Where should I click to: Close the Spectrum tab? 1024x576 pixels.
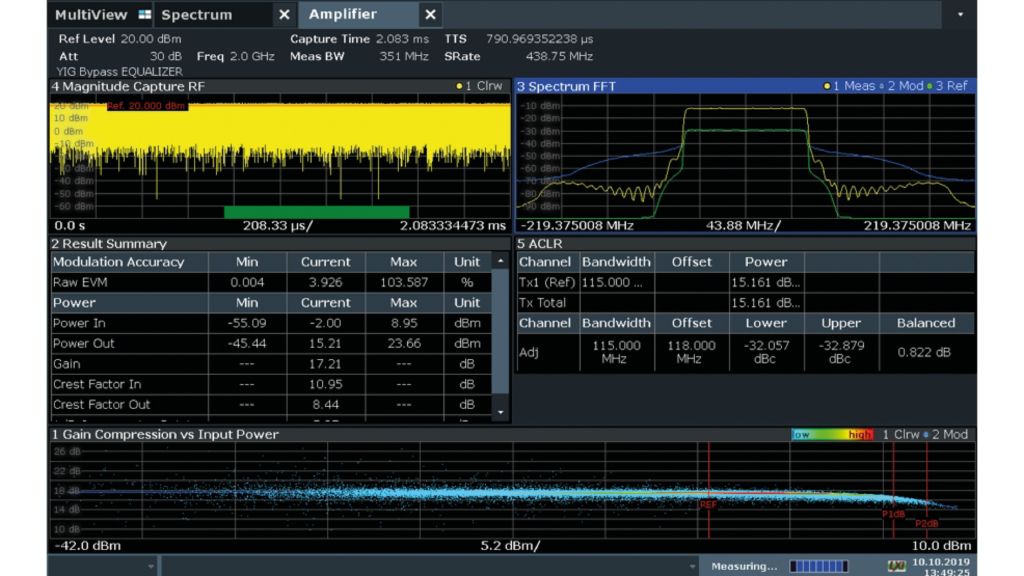point(284,15)
